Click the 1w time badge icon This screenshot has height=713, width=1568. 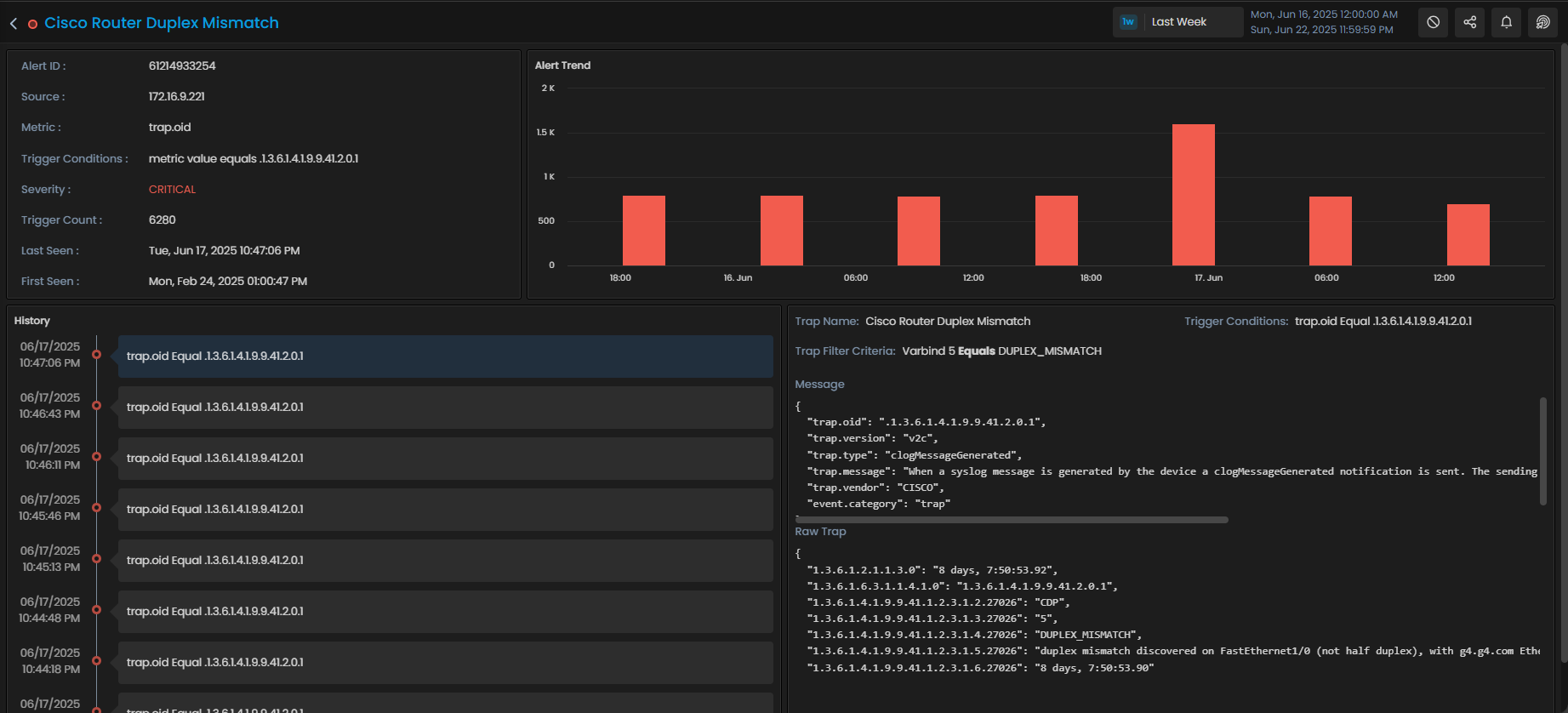coord(1128,22)
